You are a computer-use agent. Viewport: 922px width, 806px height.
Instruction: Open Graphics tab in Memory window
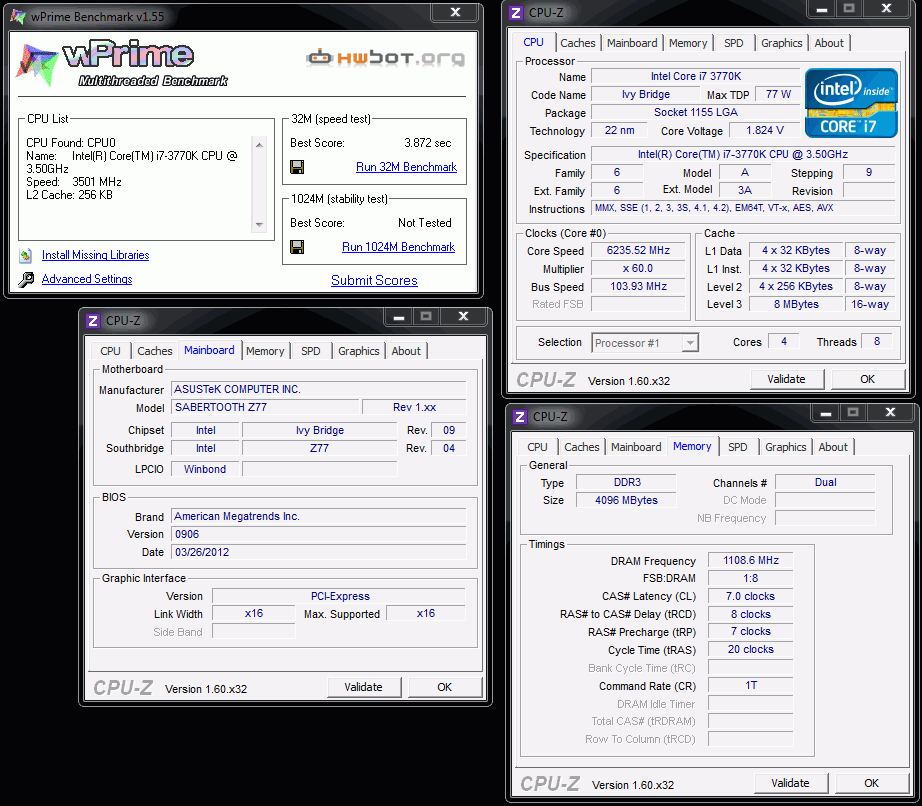pyautogui.click(x=786, y=447)
